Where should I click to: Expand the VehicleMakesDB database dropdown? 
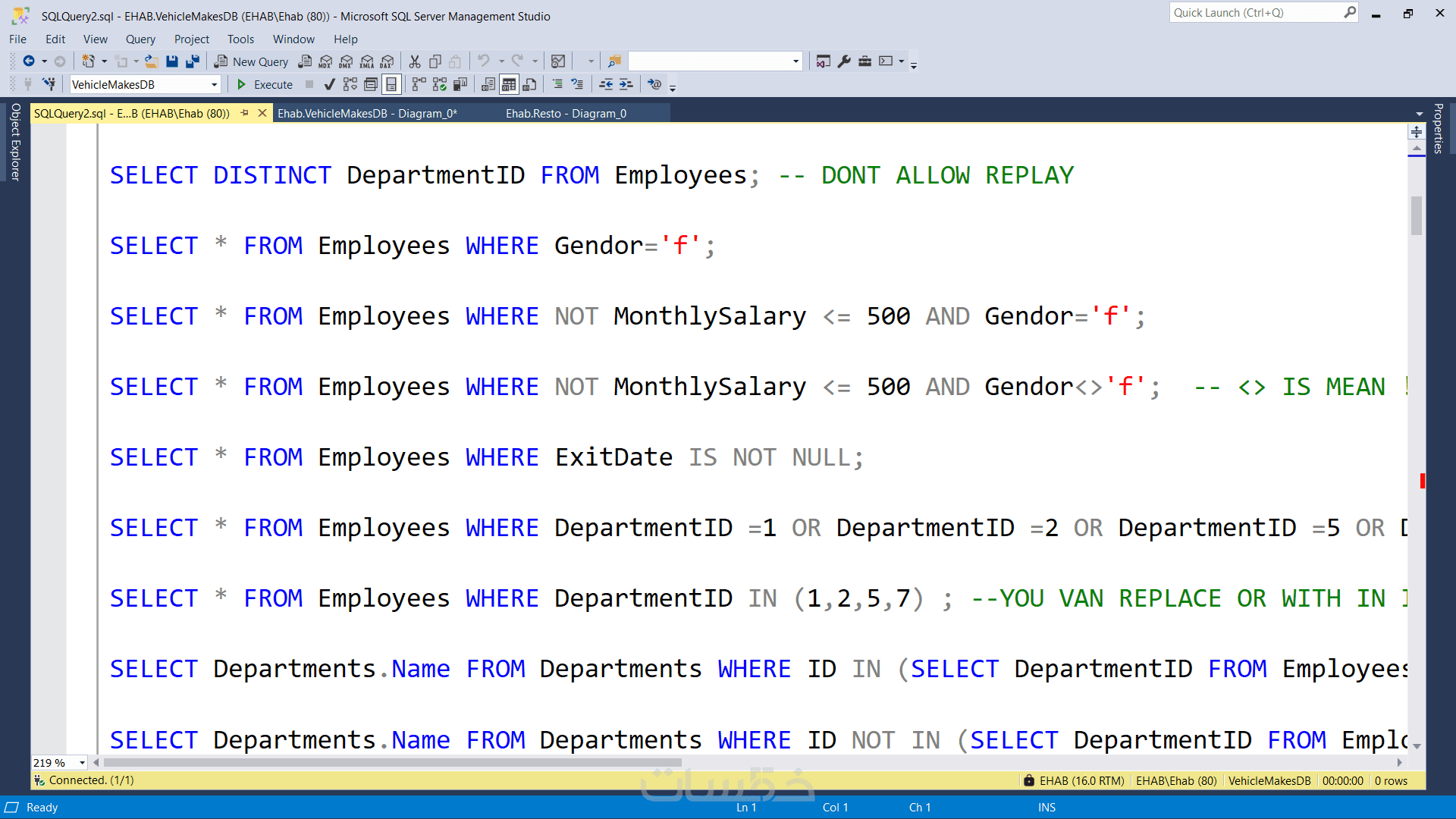tap(214, 85)
